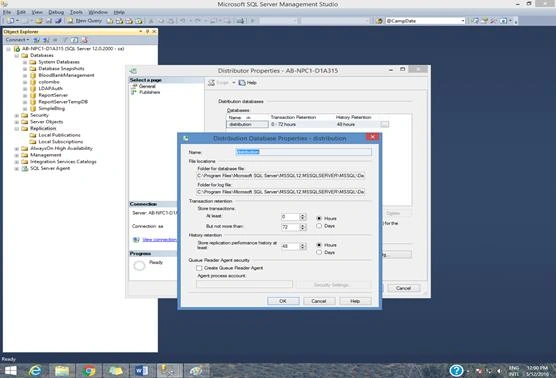Select the BloodBankManagement database icon
The image size is (556, 378).
tap(33, 76)
